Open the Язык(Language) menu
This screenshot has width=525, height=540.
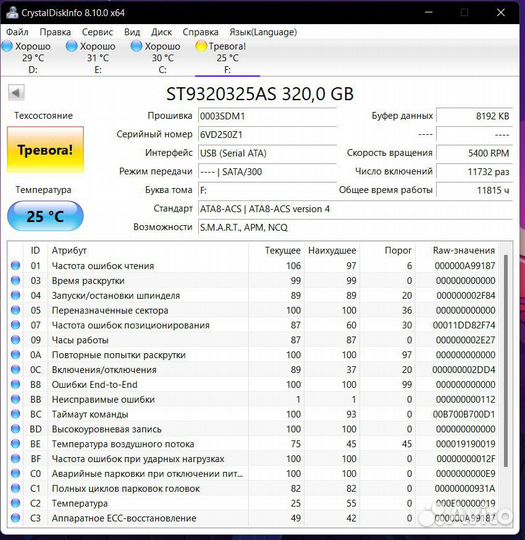click(x=263, y=32)
